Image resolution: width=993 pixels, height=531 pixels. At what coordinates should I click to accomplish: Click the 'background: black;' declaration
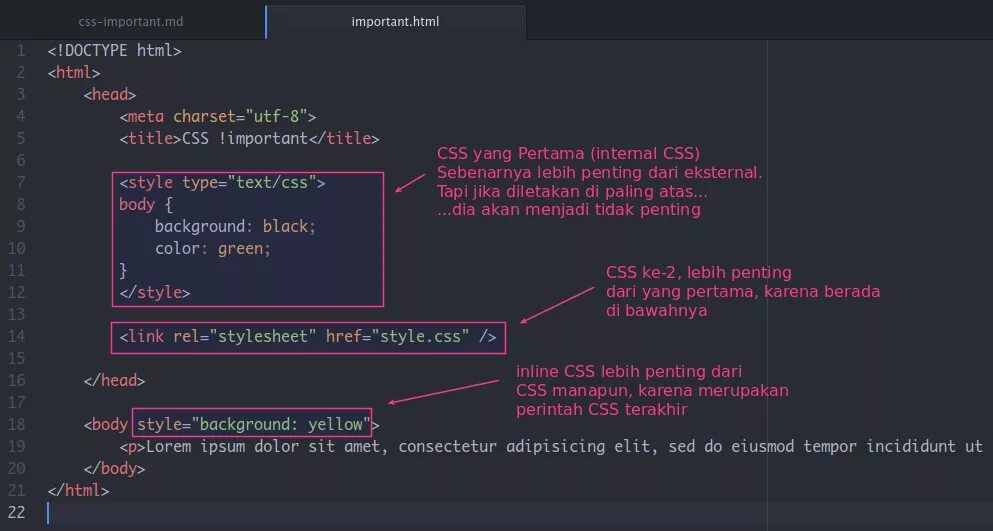[235, 227]
